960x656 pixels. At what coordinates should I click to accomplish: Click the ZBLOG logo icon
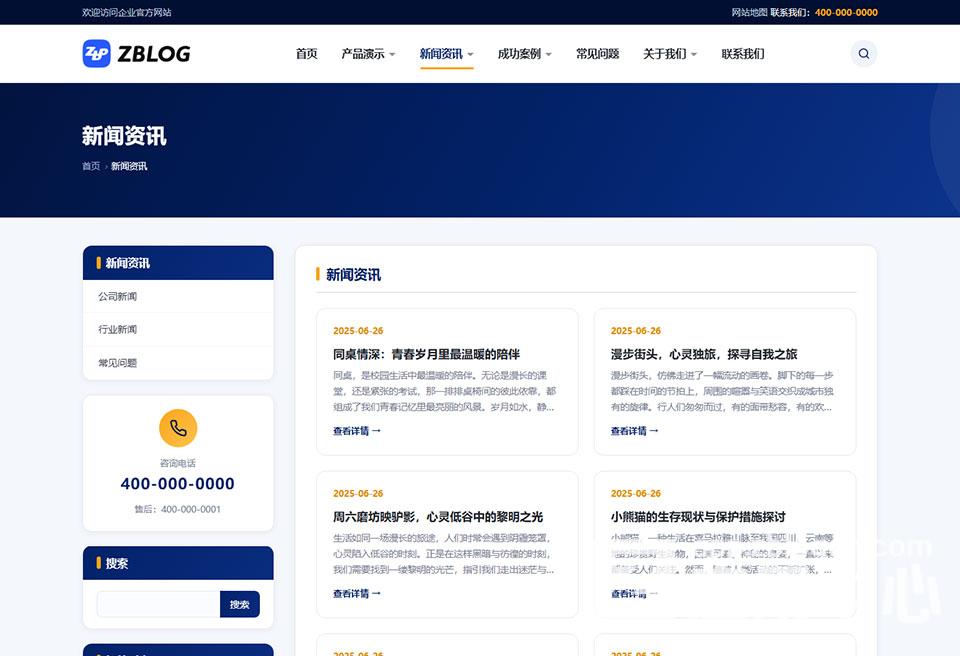click(97, 54)
